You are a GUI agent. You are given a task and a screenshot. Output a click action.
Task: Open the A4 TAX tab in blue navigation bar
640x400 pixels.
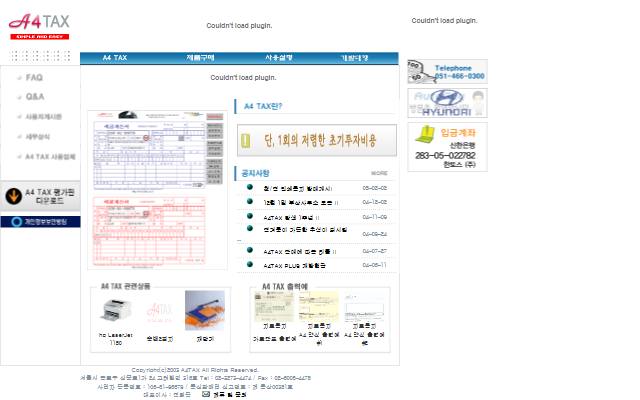(115, 58)
